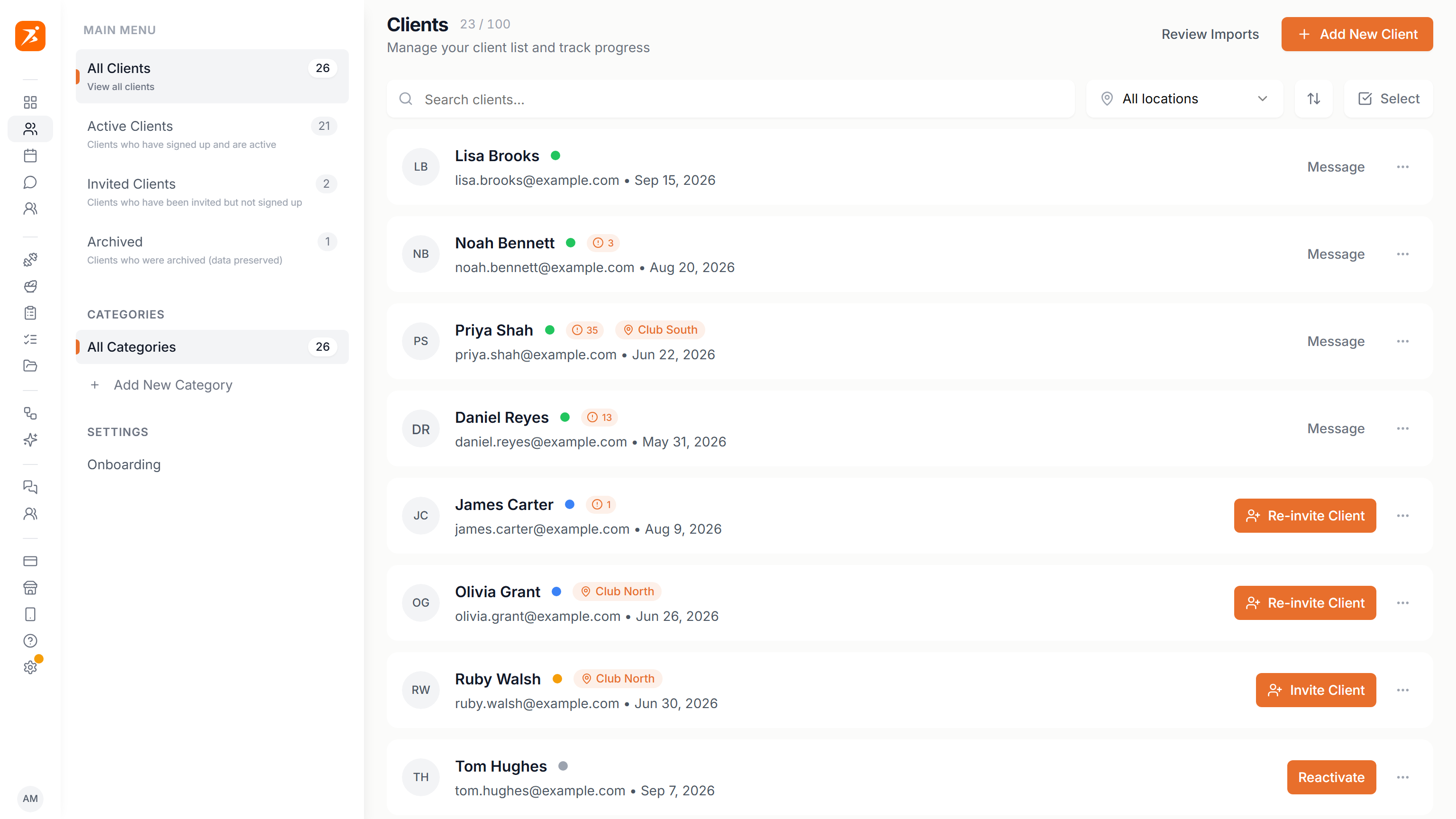Screen dimensions: 1456x819
Task: Message Priya Shah
Action: point(1336,341)
